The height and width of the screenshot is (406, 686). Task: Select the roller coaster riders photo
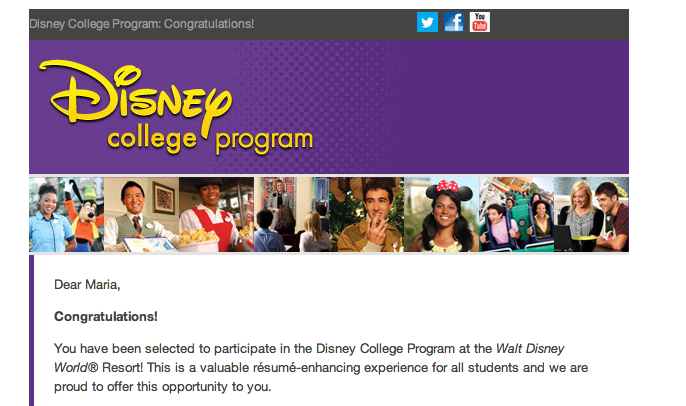517,214
